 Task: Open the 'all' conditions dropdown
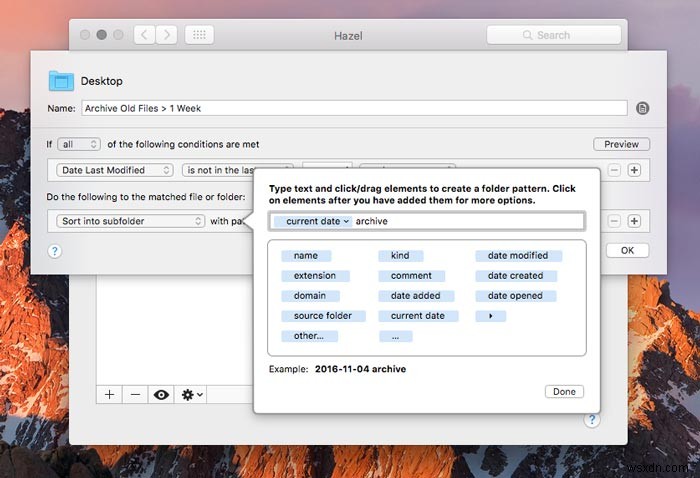79,144
